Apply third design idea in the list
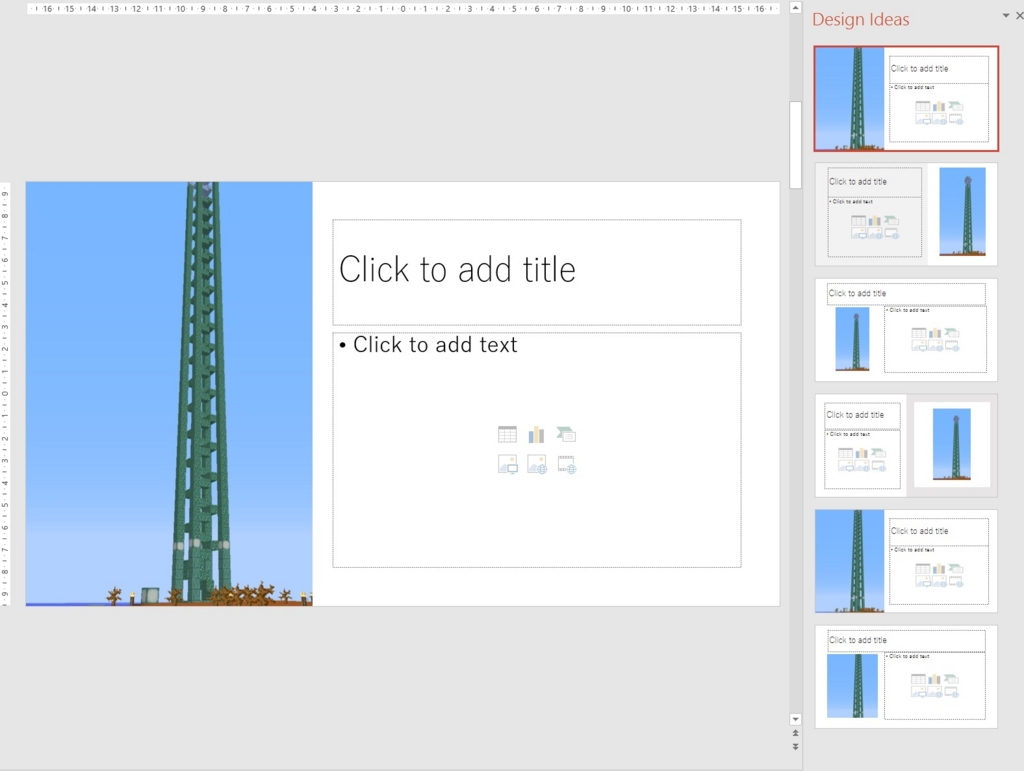The height and width of the screenshot is (771, 1024). click(906, 330)
